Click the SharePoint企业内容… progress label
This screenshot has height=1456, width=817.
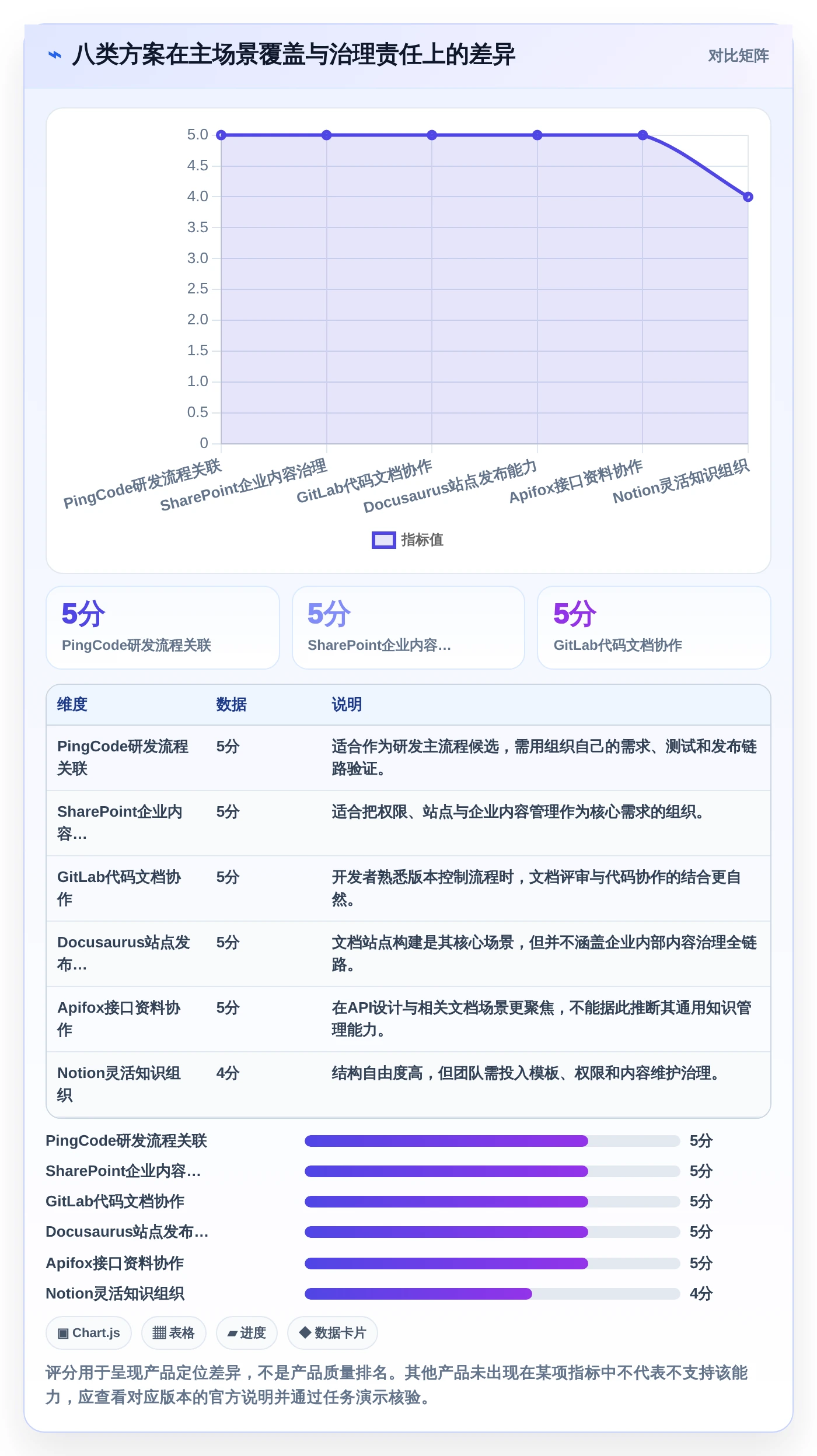pos(123,1171)
